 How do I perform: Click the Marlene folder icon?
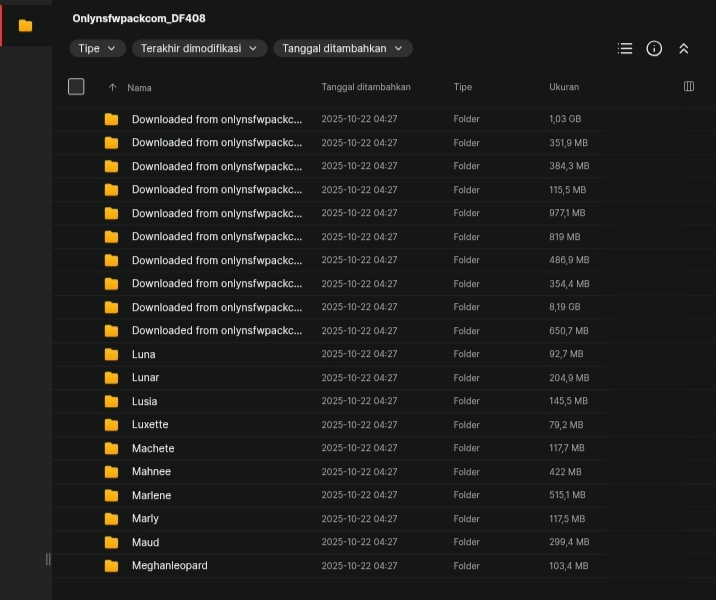[111, 495]
